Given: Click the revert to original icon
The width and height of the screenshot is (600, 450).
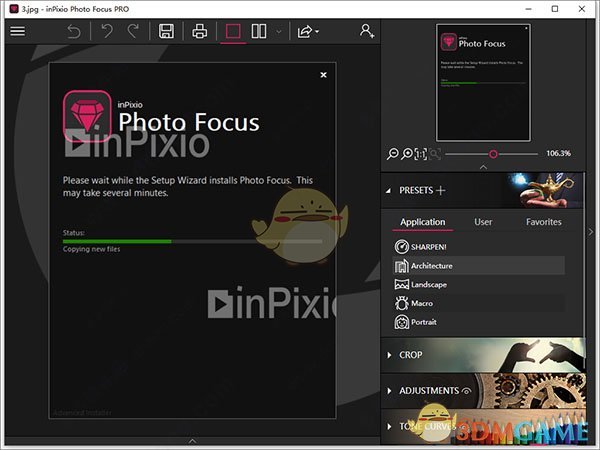Looking at the screenshot, I should coord(74,31).
